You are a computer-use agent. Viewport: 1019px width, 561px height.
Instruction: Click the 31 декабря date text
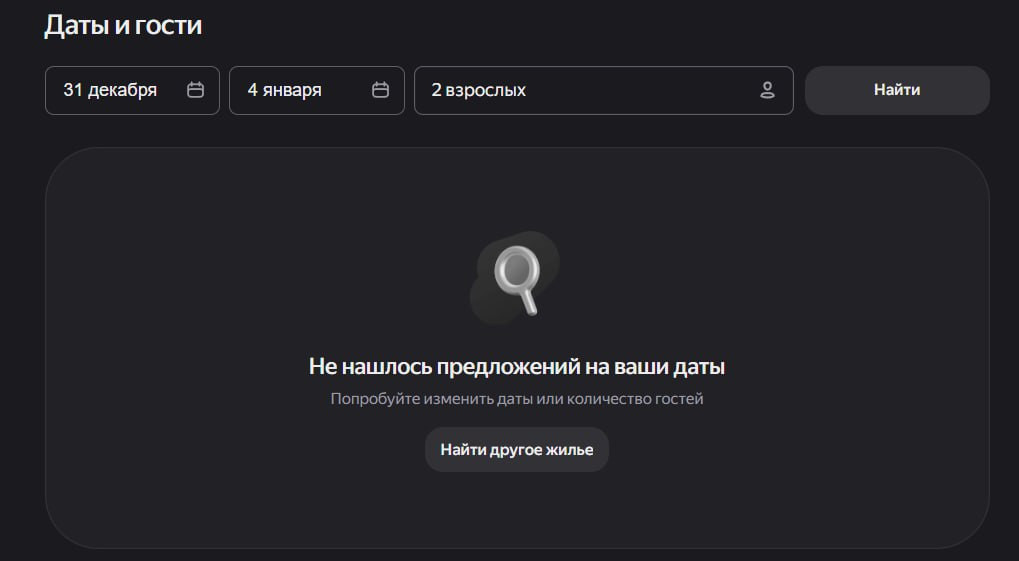(x=110, y=90)
